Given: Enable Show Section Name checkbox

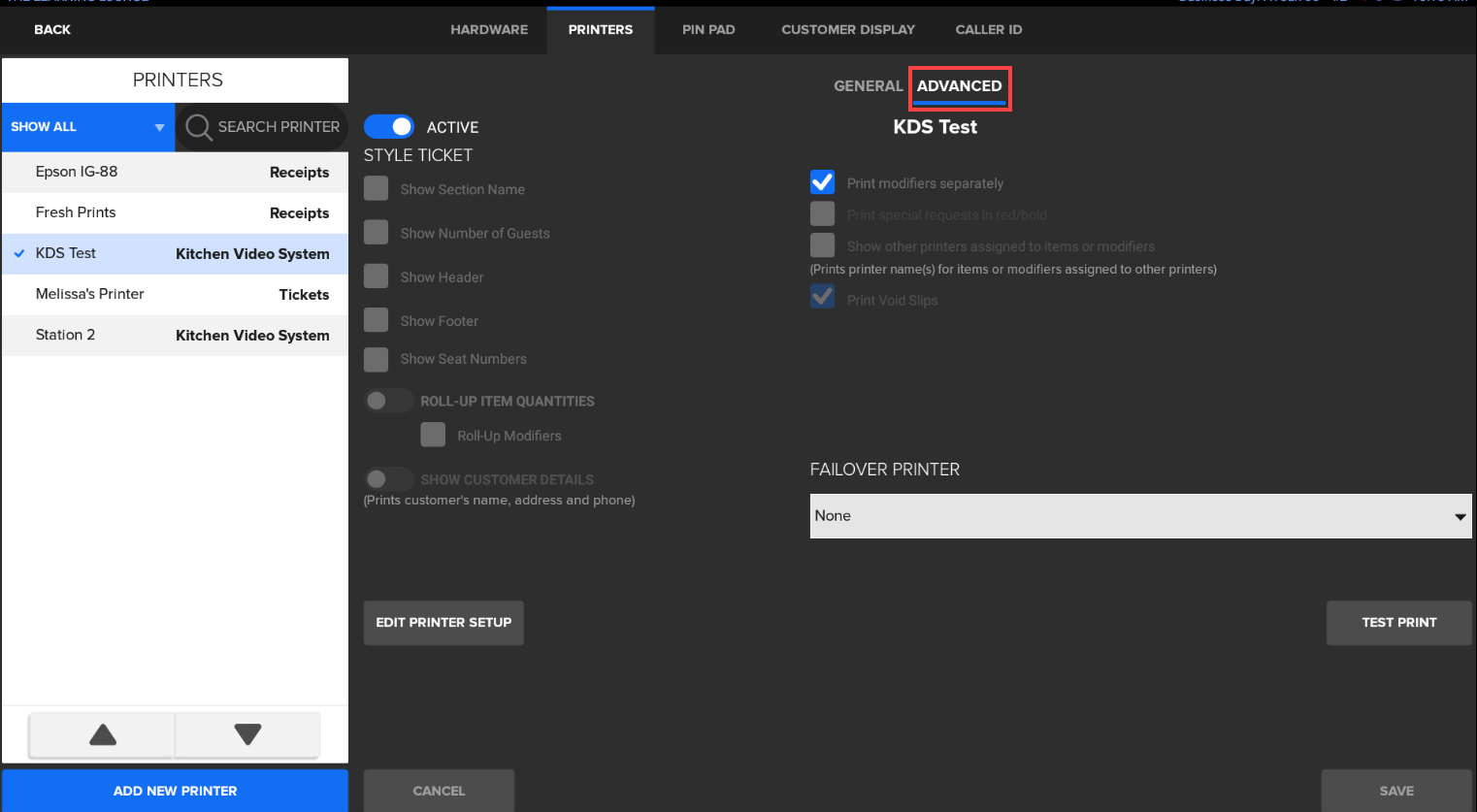Looking at the screenshot, I should [x=377, y=188].
